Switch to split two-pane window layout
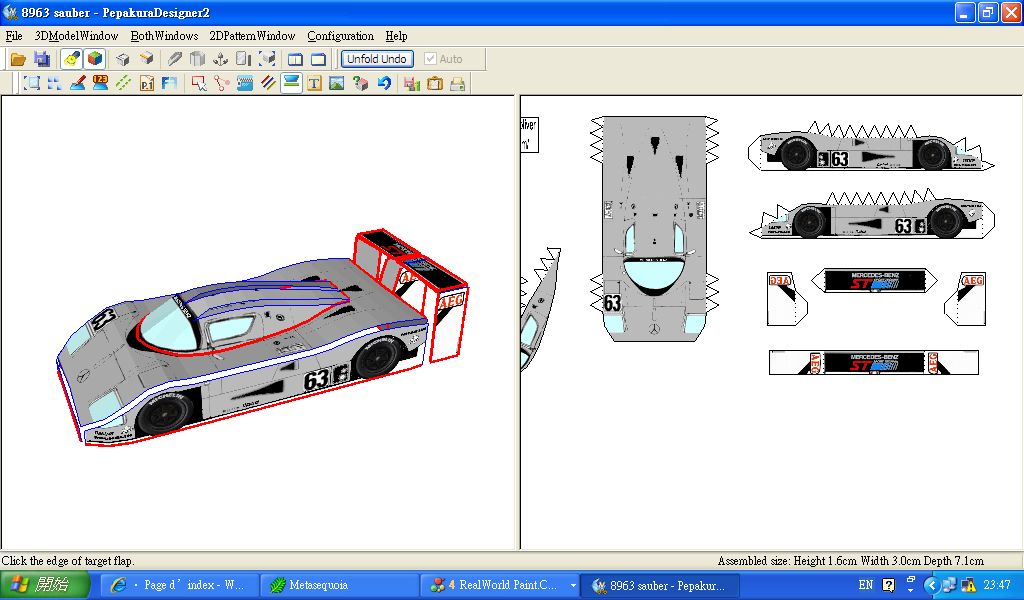This screenshot has height=600, width=1024. point(295,59)
